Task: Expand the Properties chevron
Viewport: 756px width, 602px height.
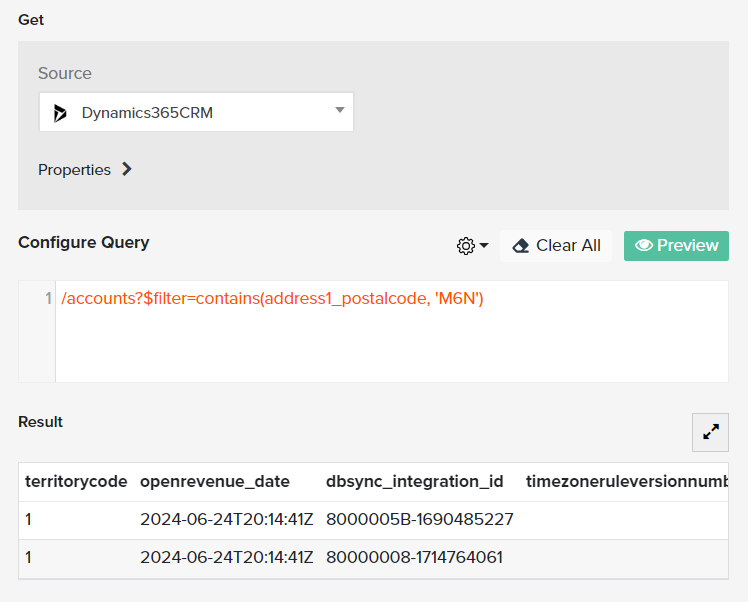Action: point(128,170)
